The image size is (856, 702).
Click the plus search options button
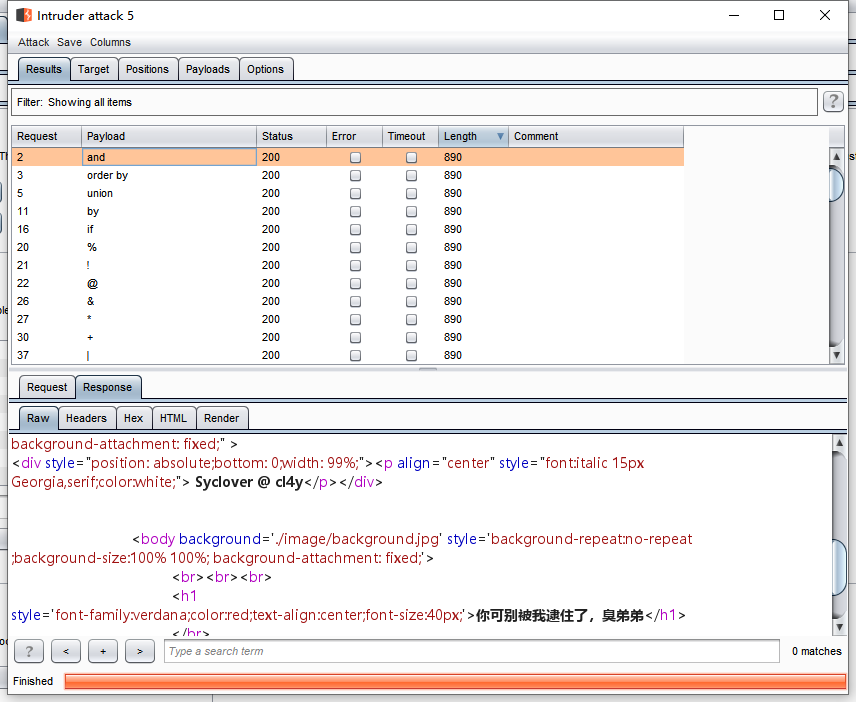pyautogui.click(x=103, y=651)
